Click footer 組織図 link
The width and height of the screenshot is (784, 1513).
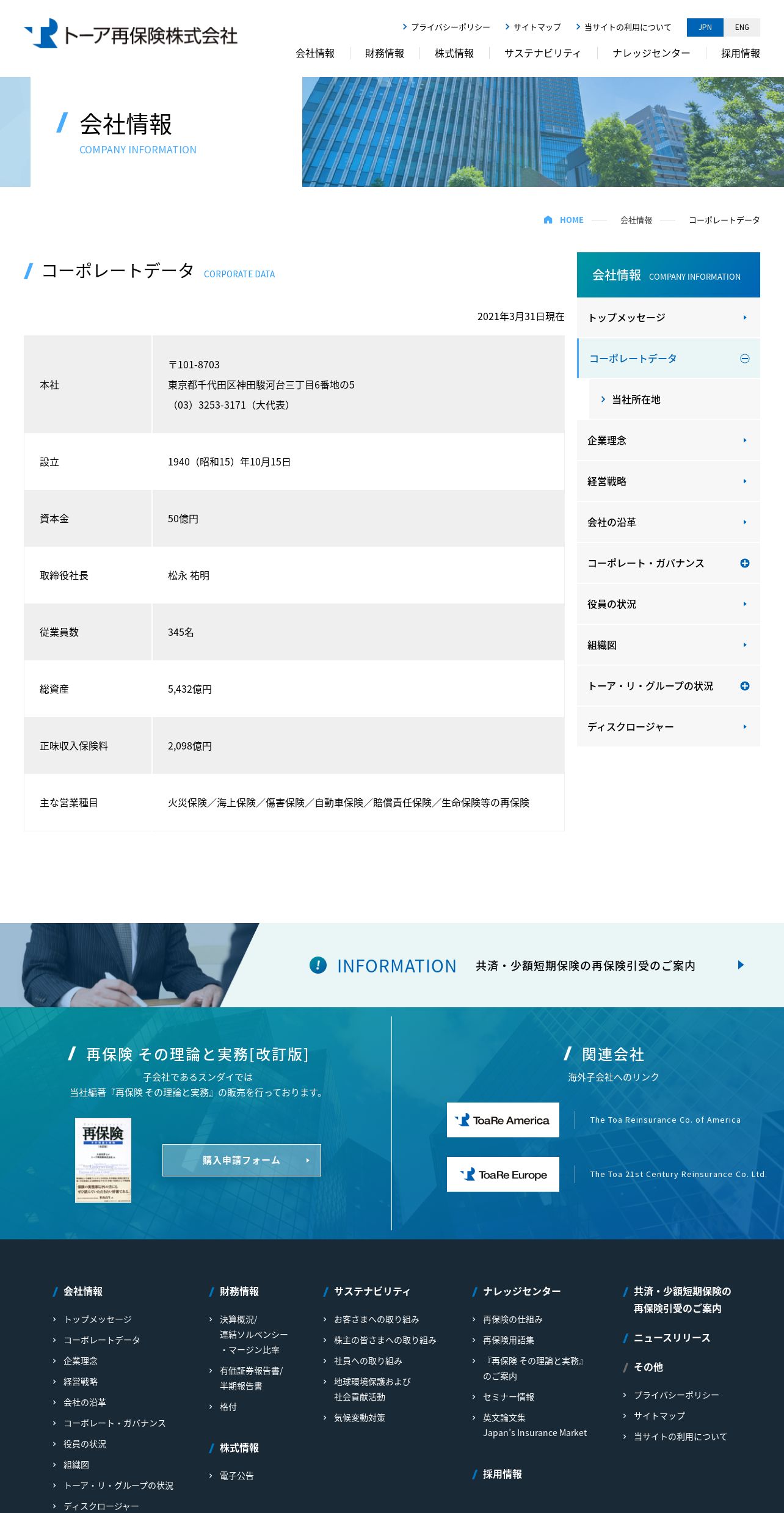click(x=76, y=1465)
